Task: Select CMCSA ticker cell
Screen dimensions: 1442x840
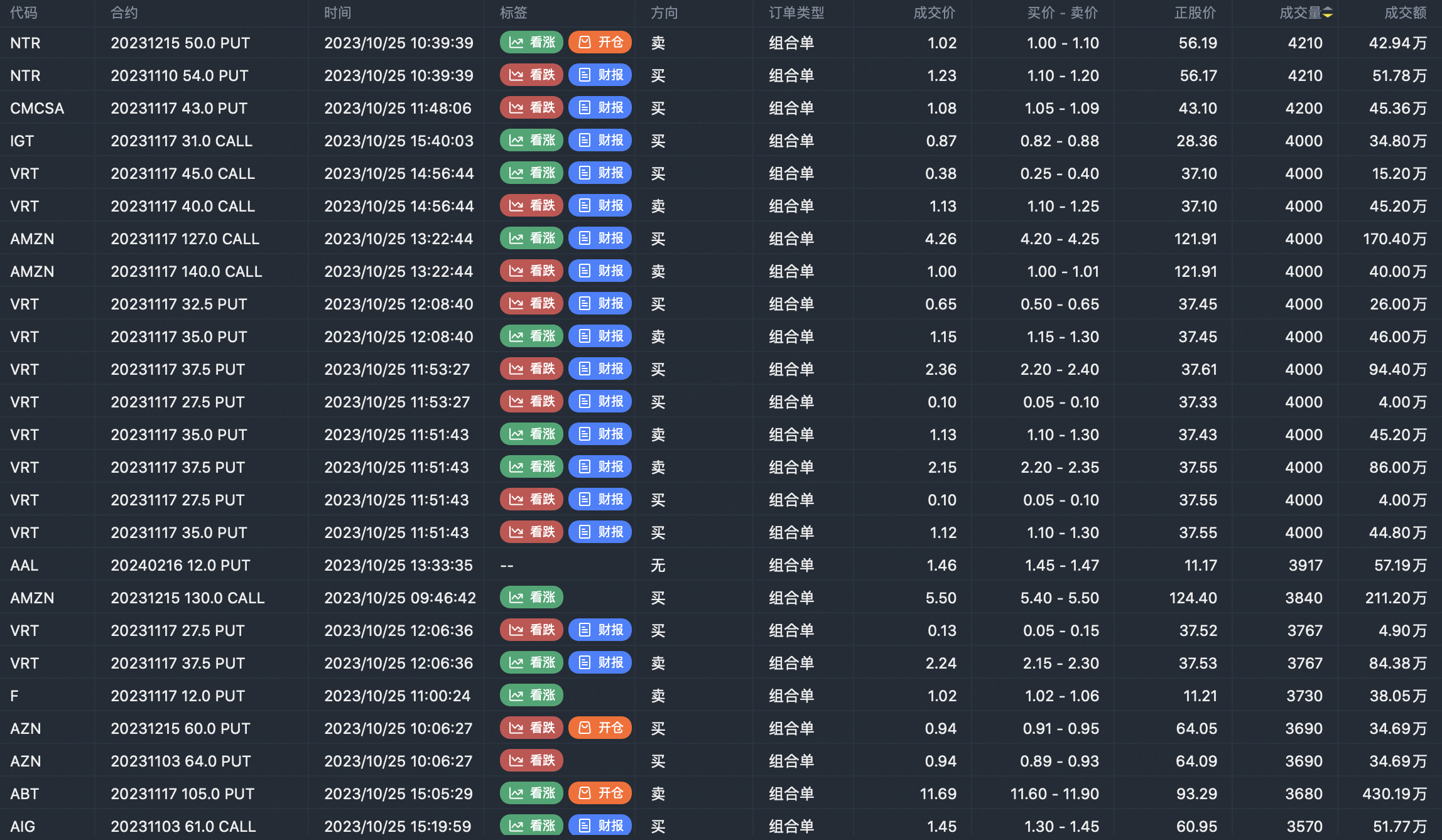Action: [x=37, y=108]
